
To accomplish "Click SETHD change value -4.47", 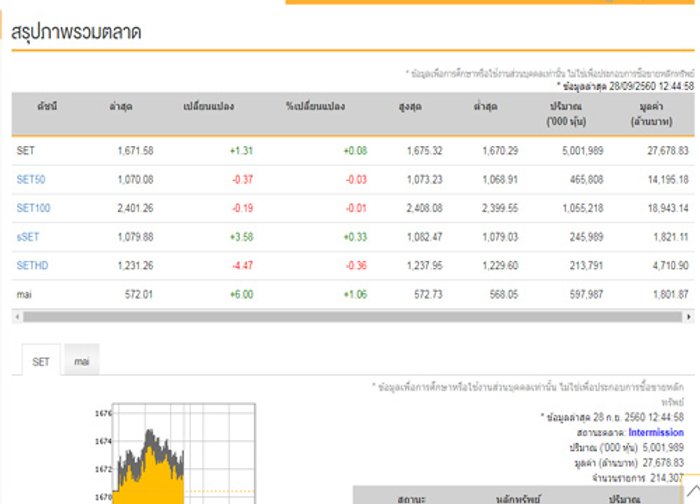I will (x=242, y=266).
